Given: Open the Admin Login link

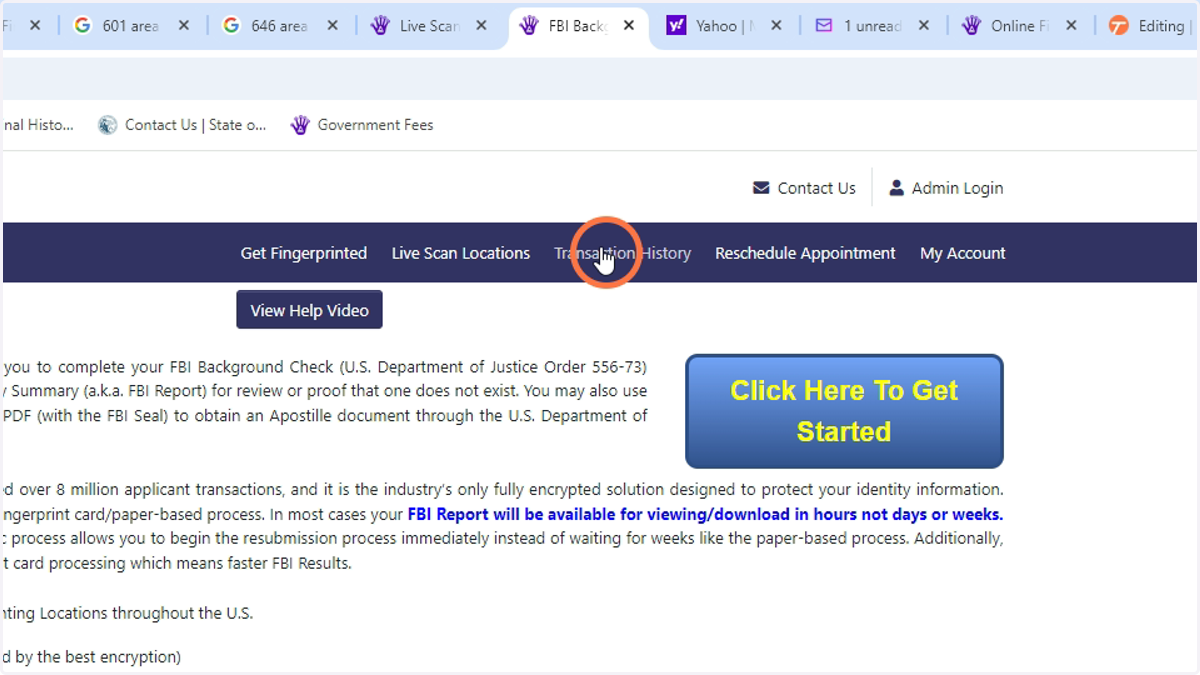Looking at the screenshot, I should pyautogui.click(x=957, y=188).
